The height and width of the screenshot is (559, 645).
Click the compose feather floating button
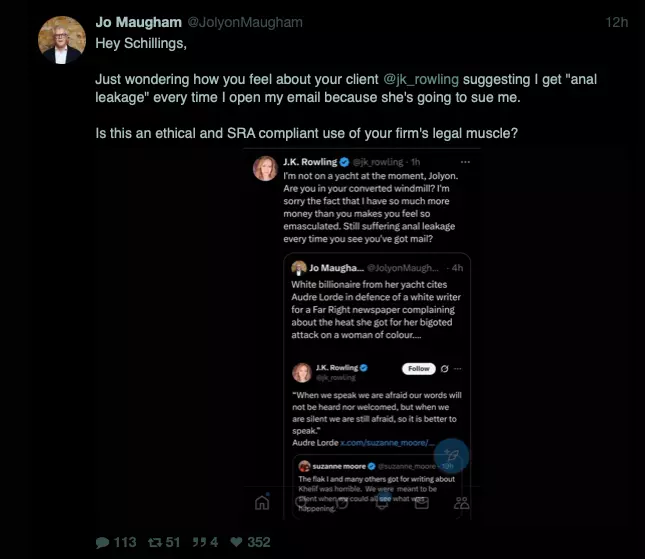pyautogui.click(x=451, y=456)
